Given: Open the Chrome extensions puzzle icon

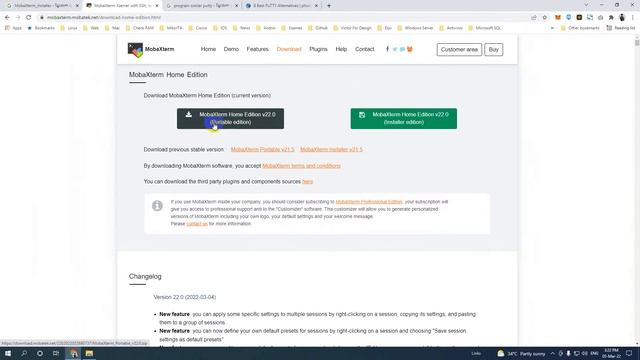Looking at the screenshot, I should click(x=611, y=18).
